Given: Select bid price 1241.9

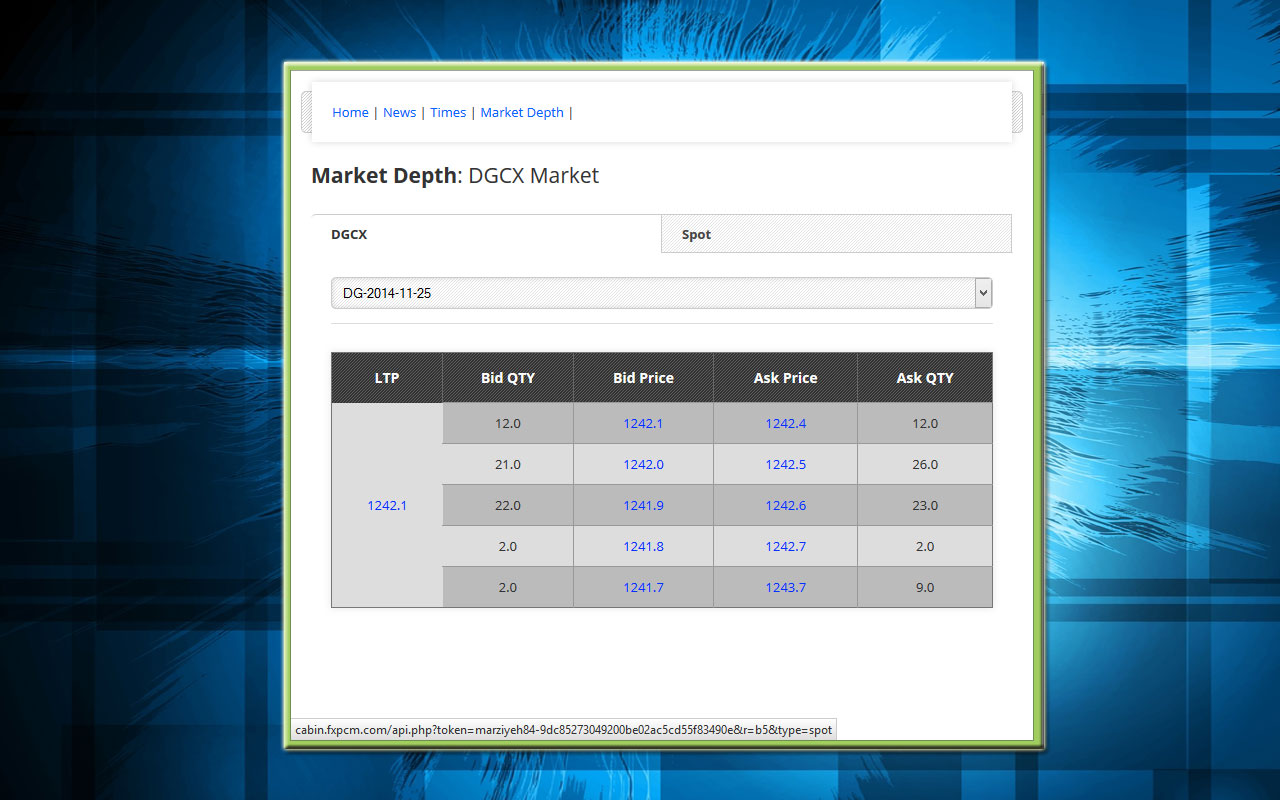Looking at the screenshot, I should point(643,506).
